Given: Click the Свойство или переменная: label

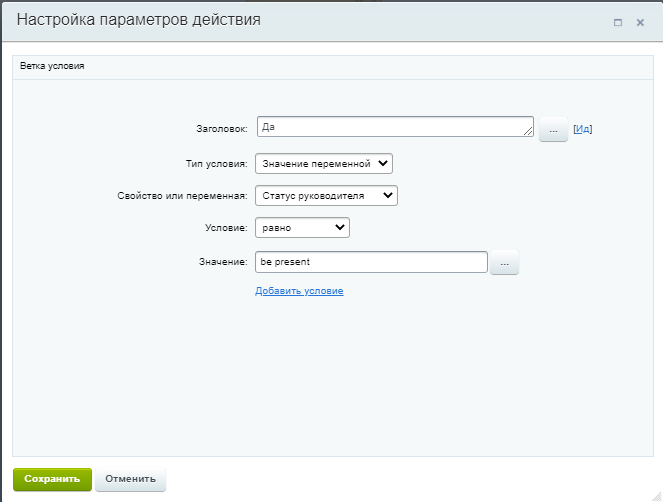Looking at the screenshot, I should point(182,196).
